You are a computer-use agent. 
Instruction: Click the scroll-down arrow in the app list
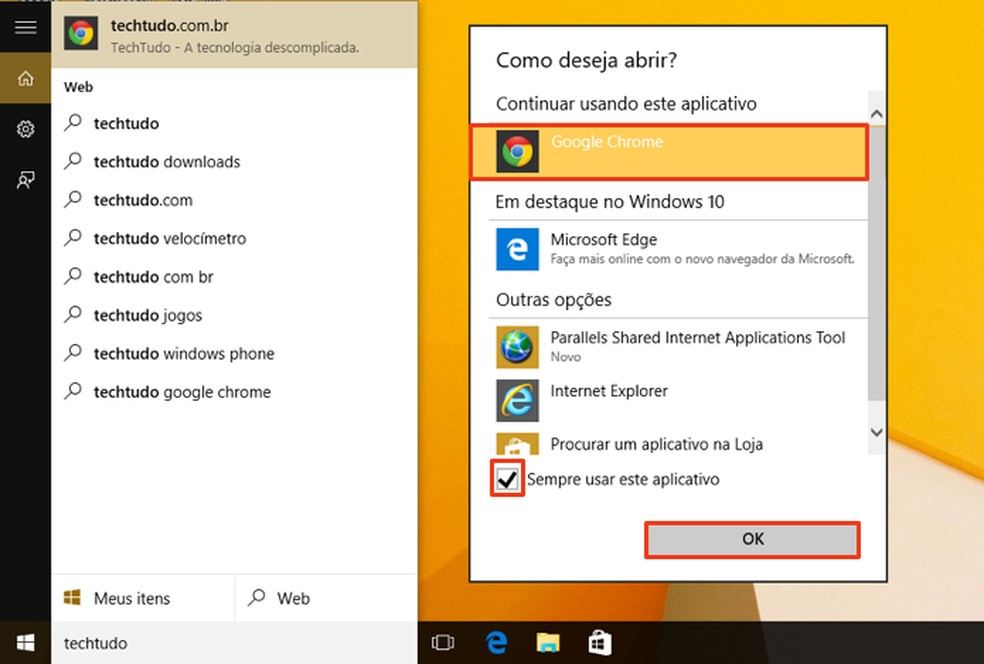877,432
